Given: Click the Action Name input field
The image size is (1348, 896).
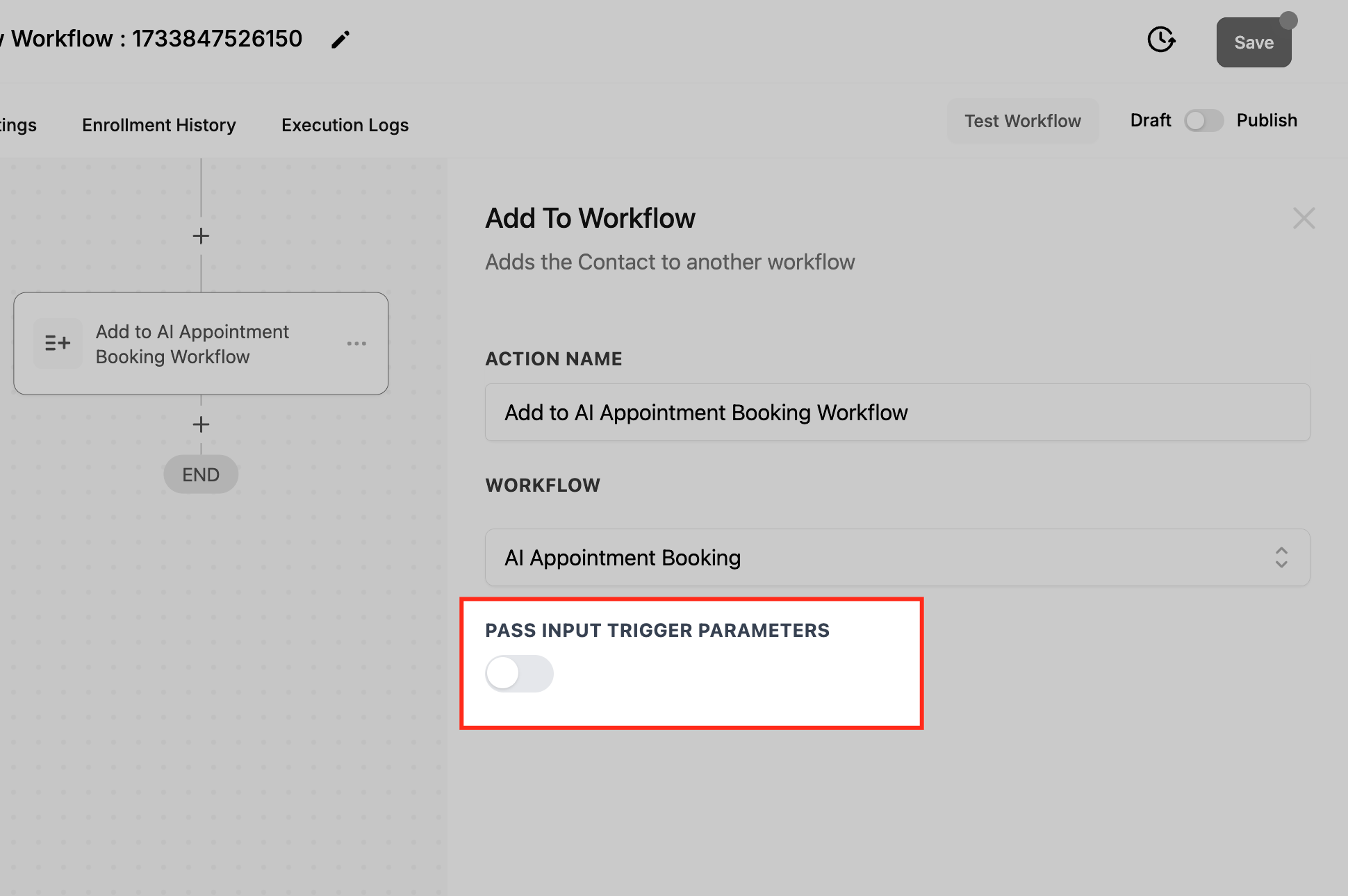Looking at the screenshot, I should [x=896, y=413].
